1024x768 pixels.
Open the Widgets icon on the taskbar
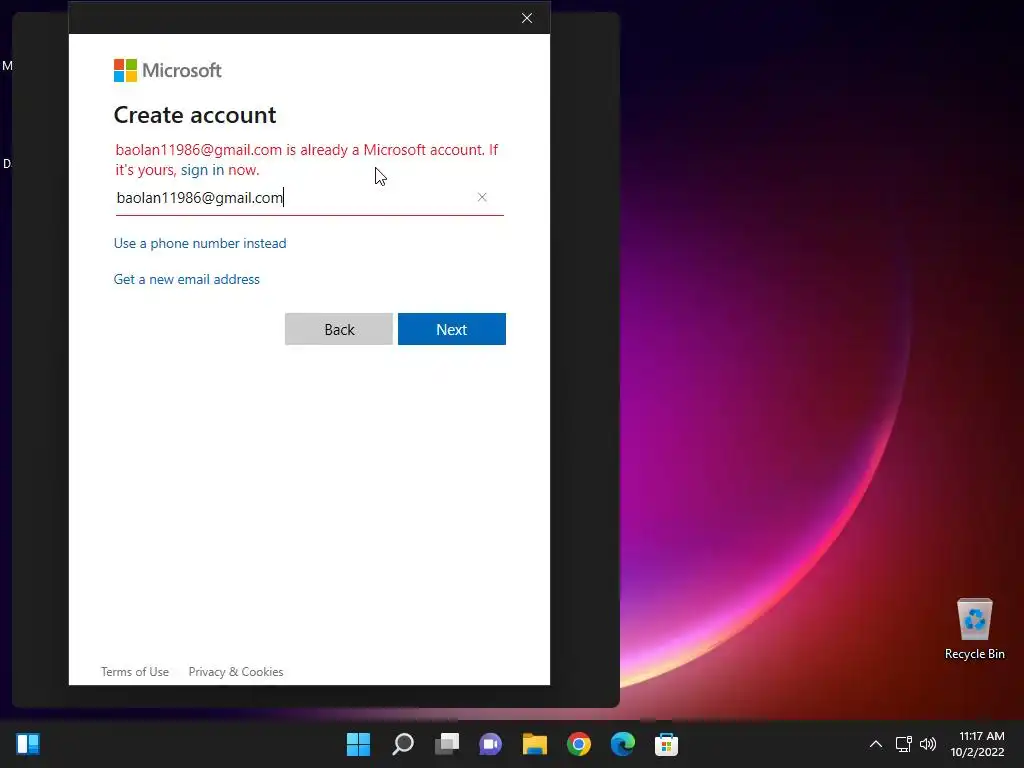click(28, 744)
